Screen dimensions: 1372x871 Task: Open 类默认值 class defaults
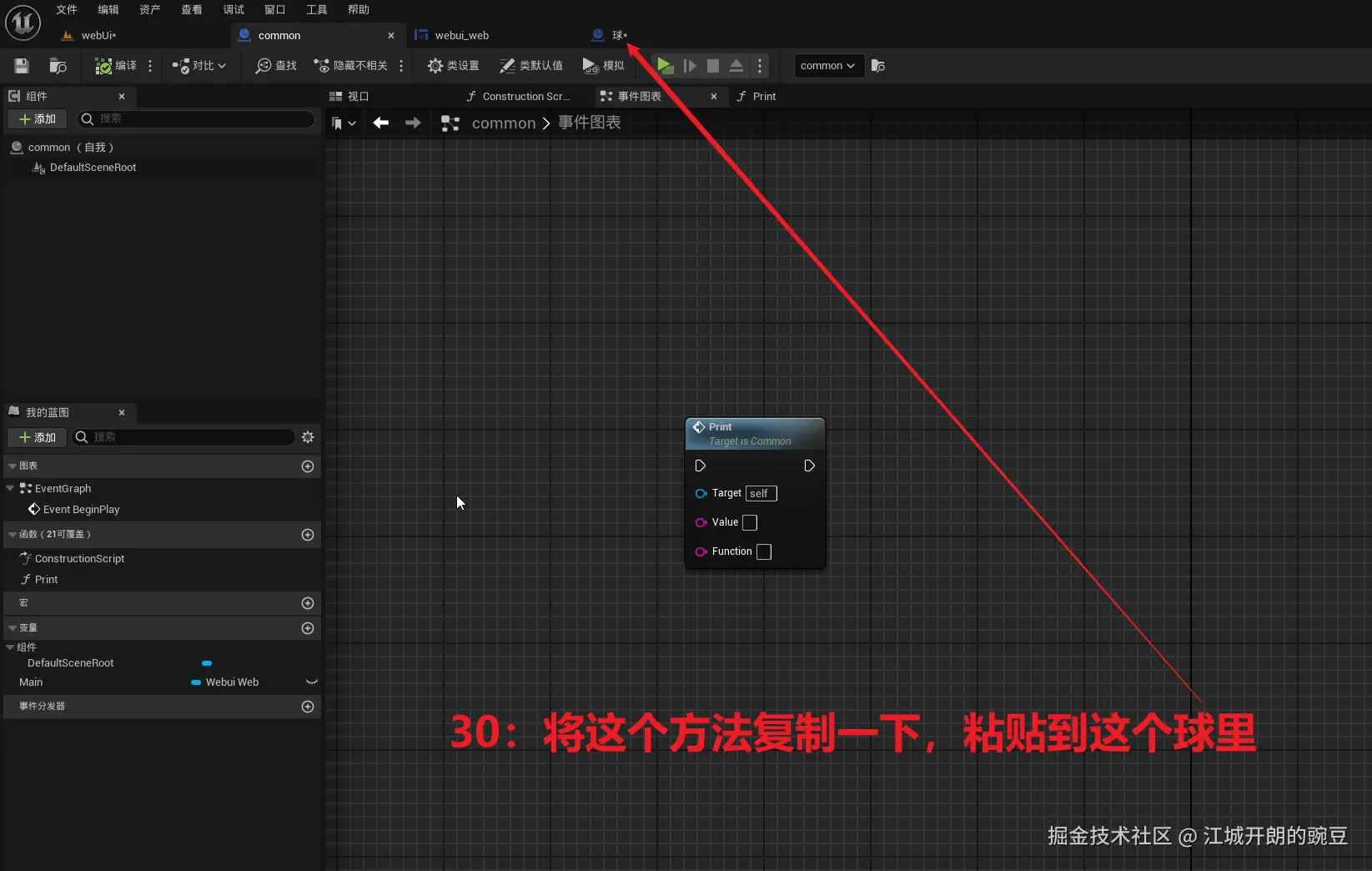tap(531, 66)
